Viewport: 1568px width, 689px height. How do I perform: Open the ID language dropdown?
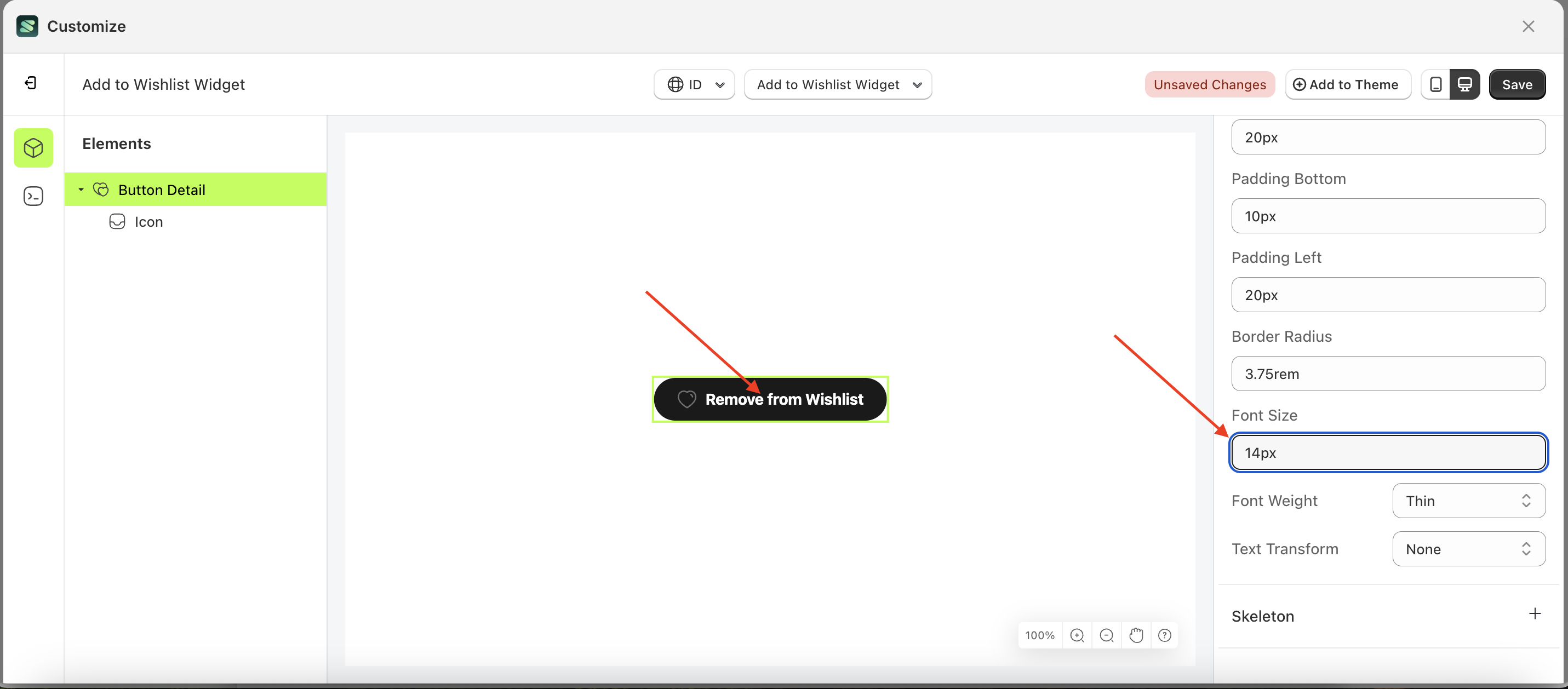click(x=694, y=84)
